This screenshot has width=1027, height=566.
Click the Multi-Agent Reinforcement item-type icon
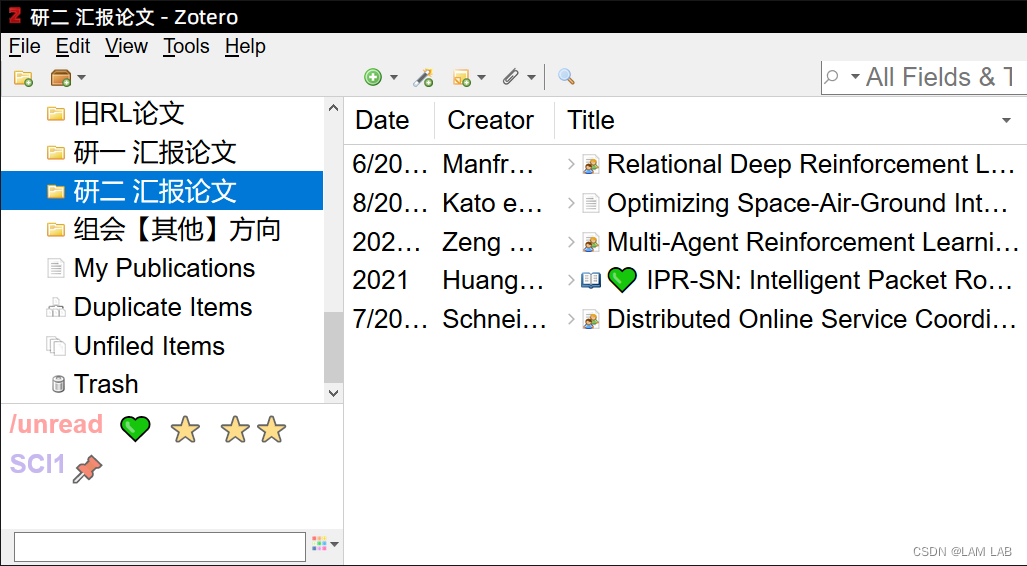pyautogui.click(x=591, y=243)
